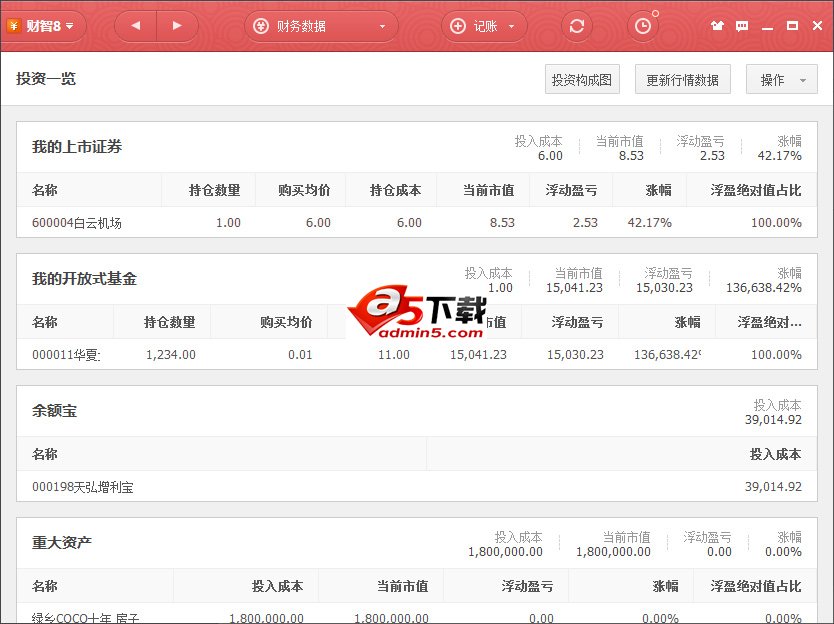
Task: Open the 财务数据 dropdown
Action: tap(321, 26)
